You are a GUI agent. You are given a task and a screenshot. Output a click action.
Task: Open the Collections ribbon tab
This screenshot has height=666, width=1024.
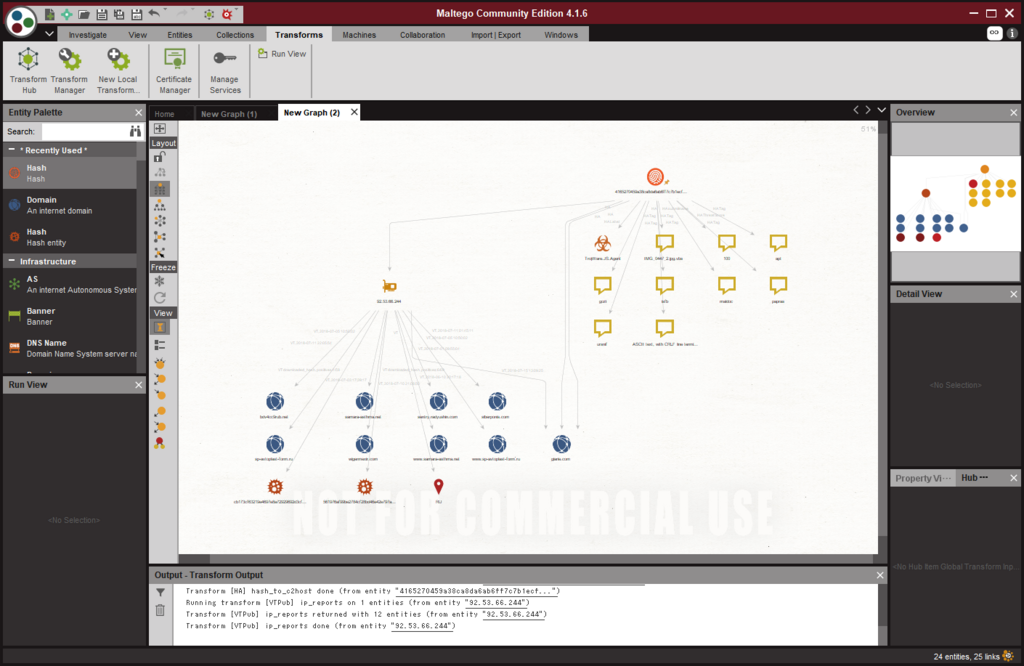coord(235,35)
